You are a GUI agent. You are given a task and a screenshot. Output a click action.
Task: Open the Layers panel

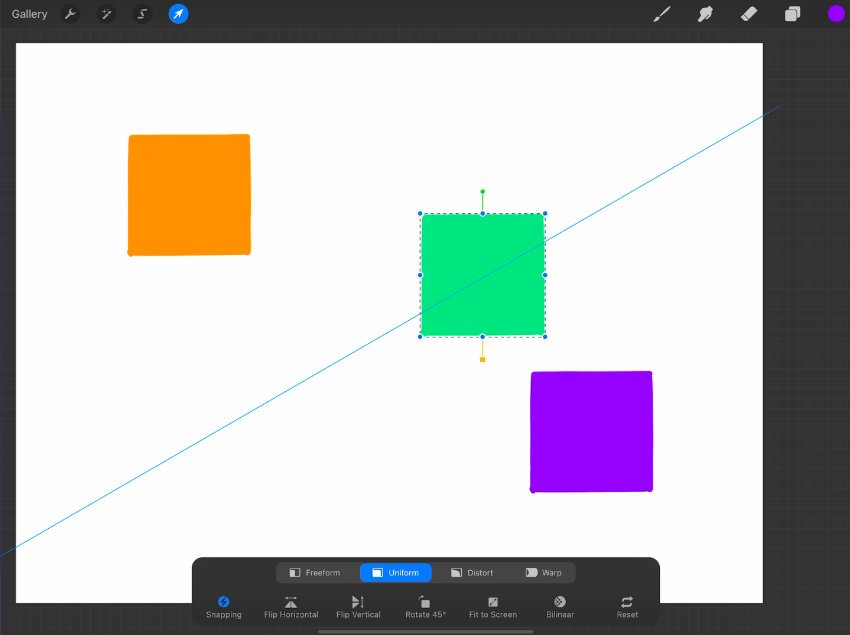pos(793,14)
